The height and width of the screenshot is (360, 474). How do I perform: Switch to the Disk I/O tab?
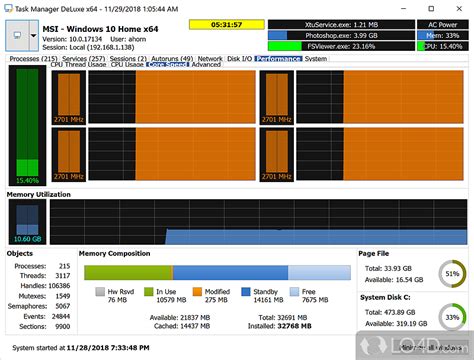pyautogui.click(x=239, y=59)
